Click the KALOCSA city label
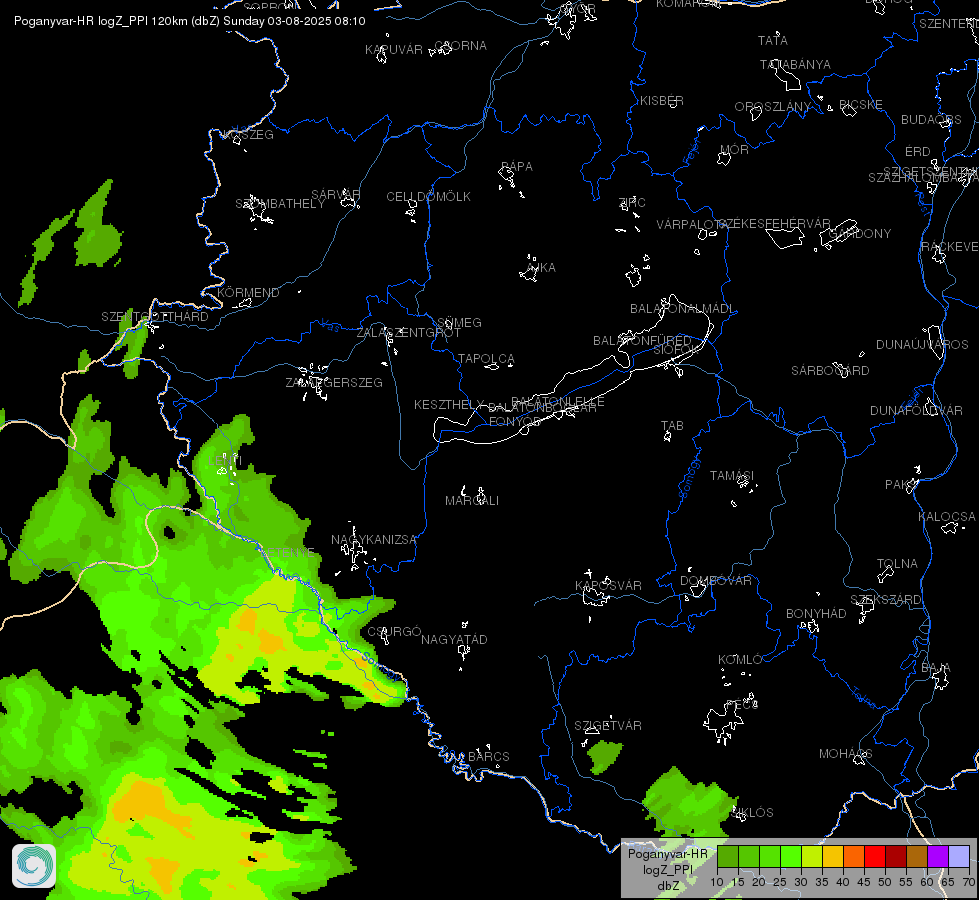 tap(947, 517)
